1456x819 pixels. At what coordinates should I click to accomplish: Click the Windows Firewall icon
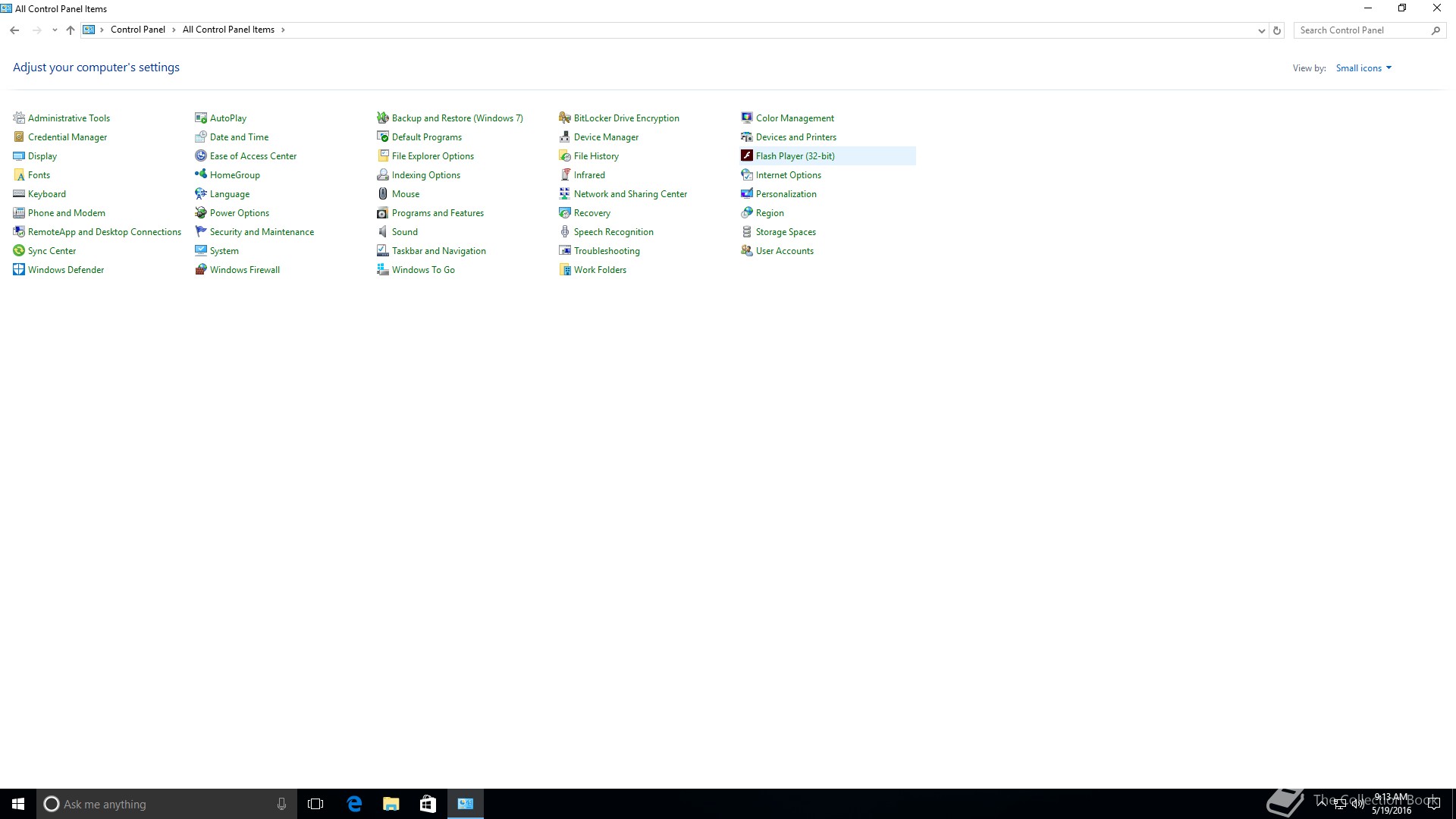[201, 269]
